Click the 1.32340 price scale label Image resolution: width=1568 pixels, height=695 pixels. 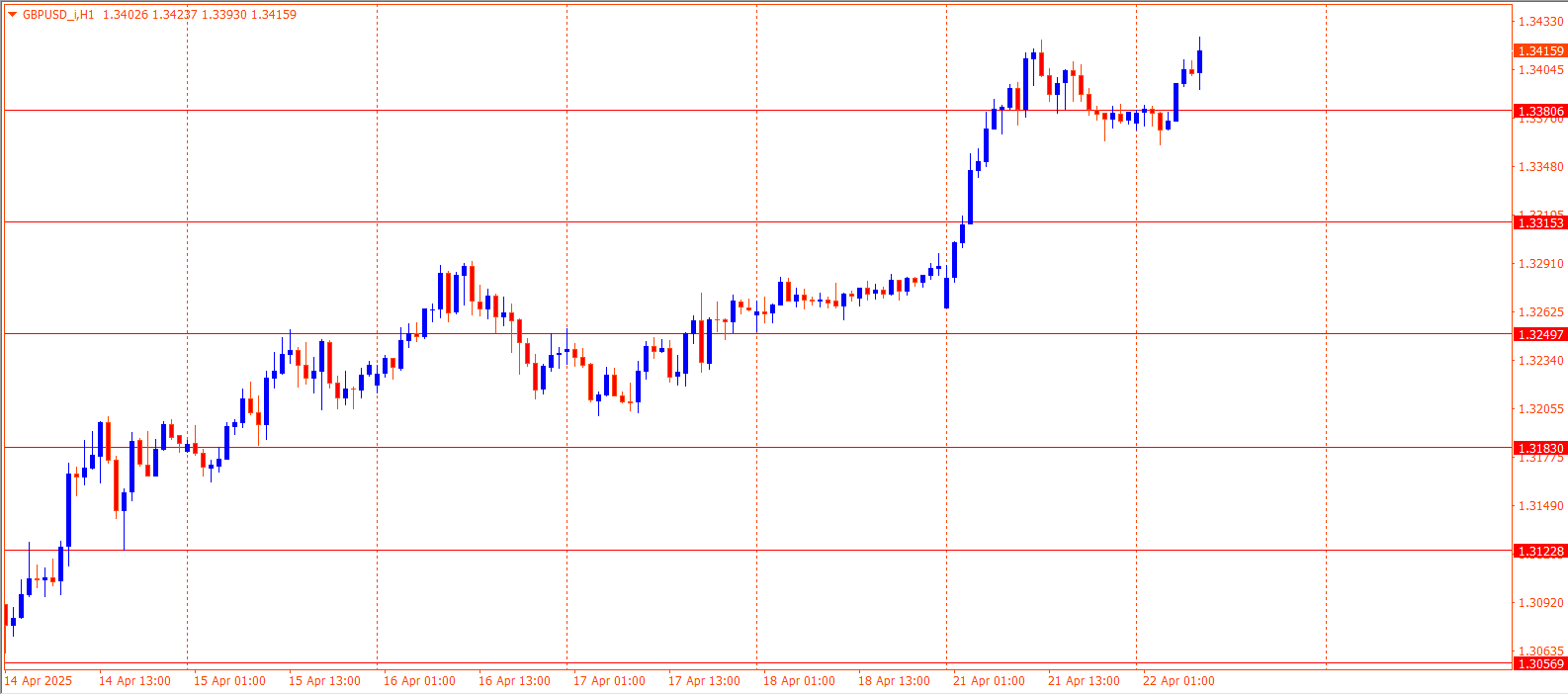1541,361
